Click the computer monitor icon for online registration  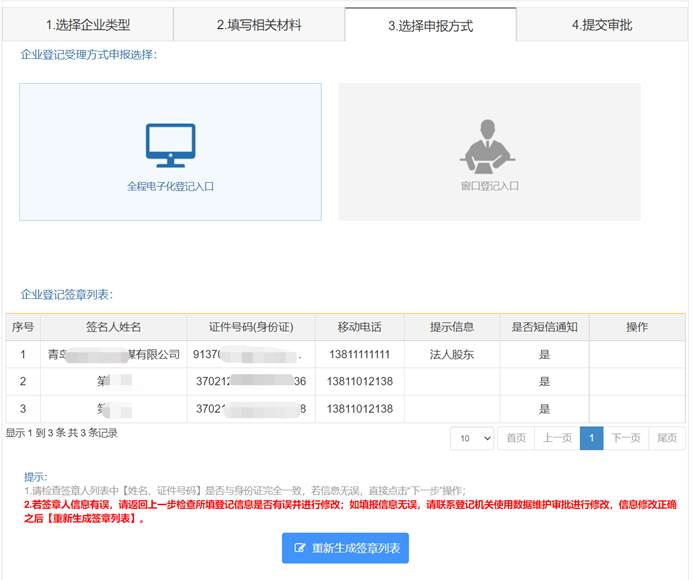[170, 145]
